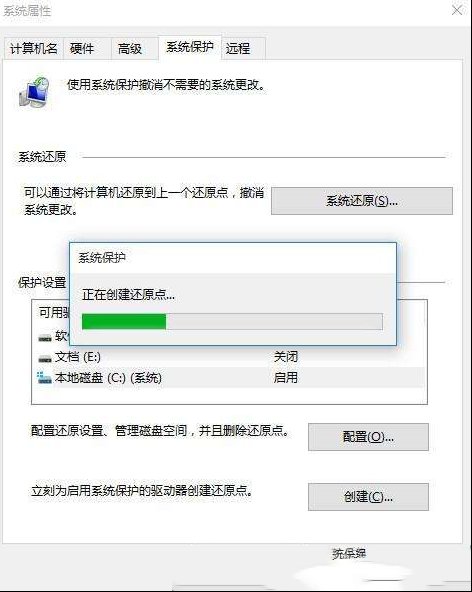Open the 配置(O)... settings button
The height and width of the screenshot is (592, 472).
coord(368,437)
